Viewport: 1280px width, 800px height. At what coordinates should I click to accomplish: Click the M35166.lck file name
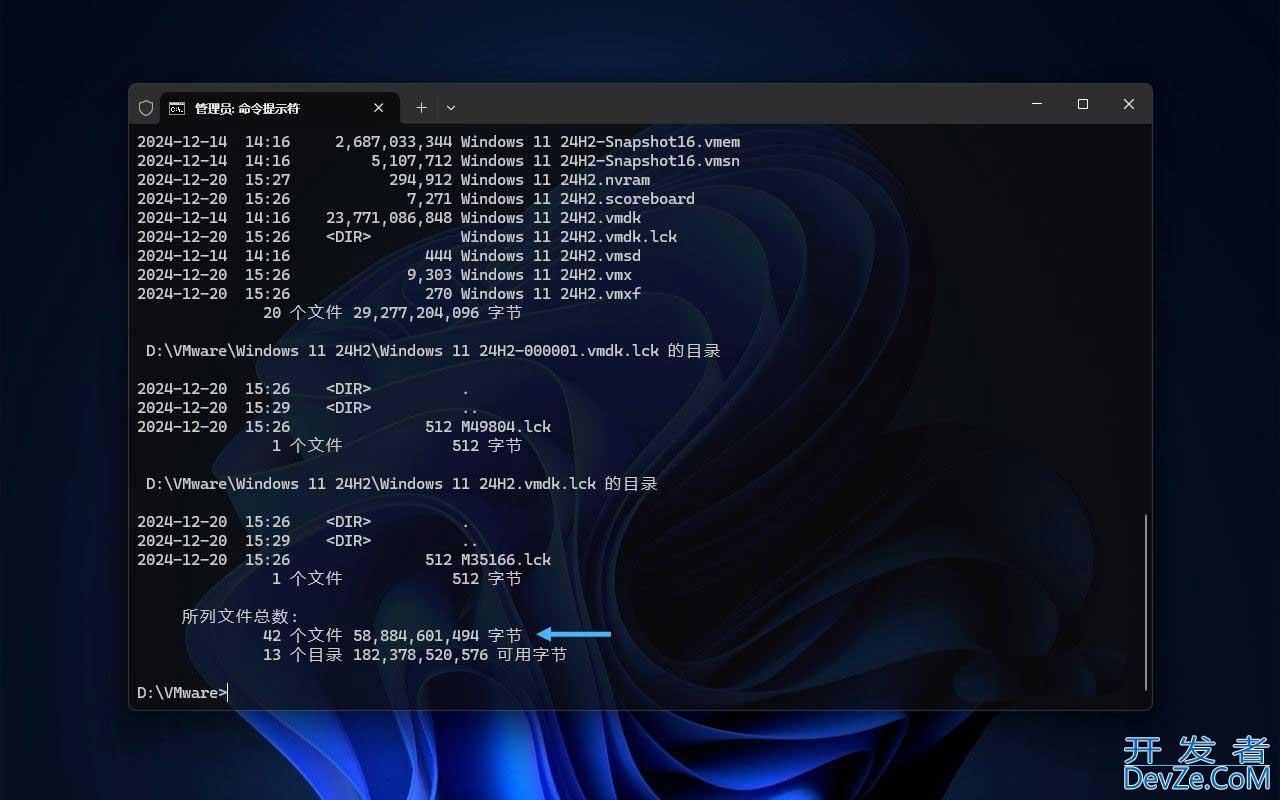point(506,560)
